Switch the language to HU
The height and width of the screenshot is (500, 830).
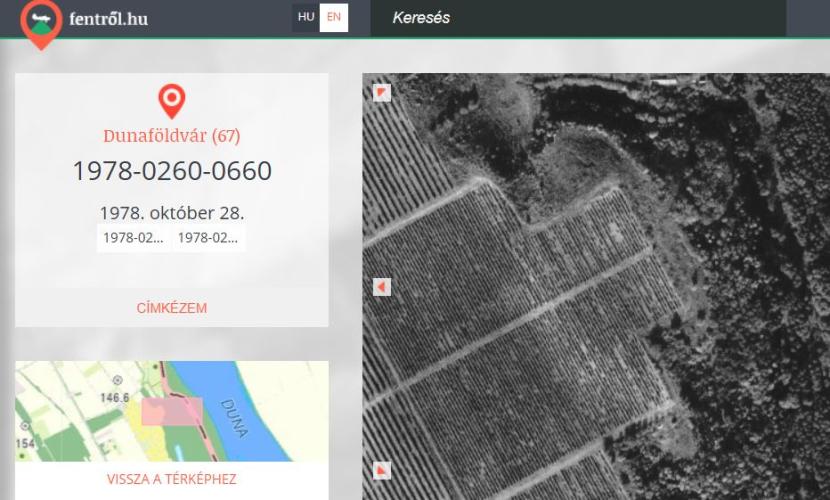(x=306, y=17)
